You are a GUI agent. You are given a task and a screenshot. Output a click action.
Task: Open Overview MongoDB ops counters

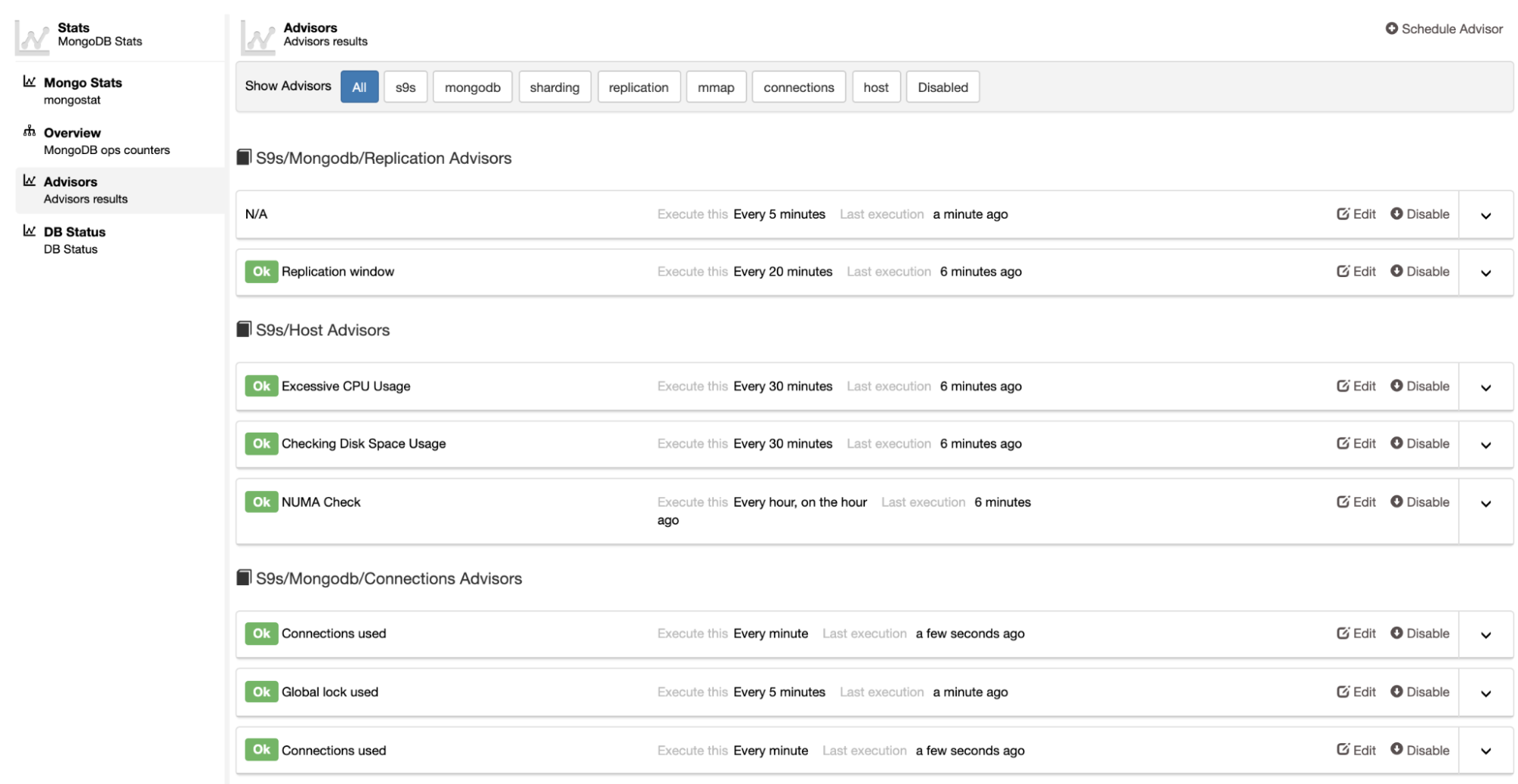tap(106, 140)
